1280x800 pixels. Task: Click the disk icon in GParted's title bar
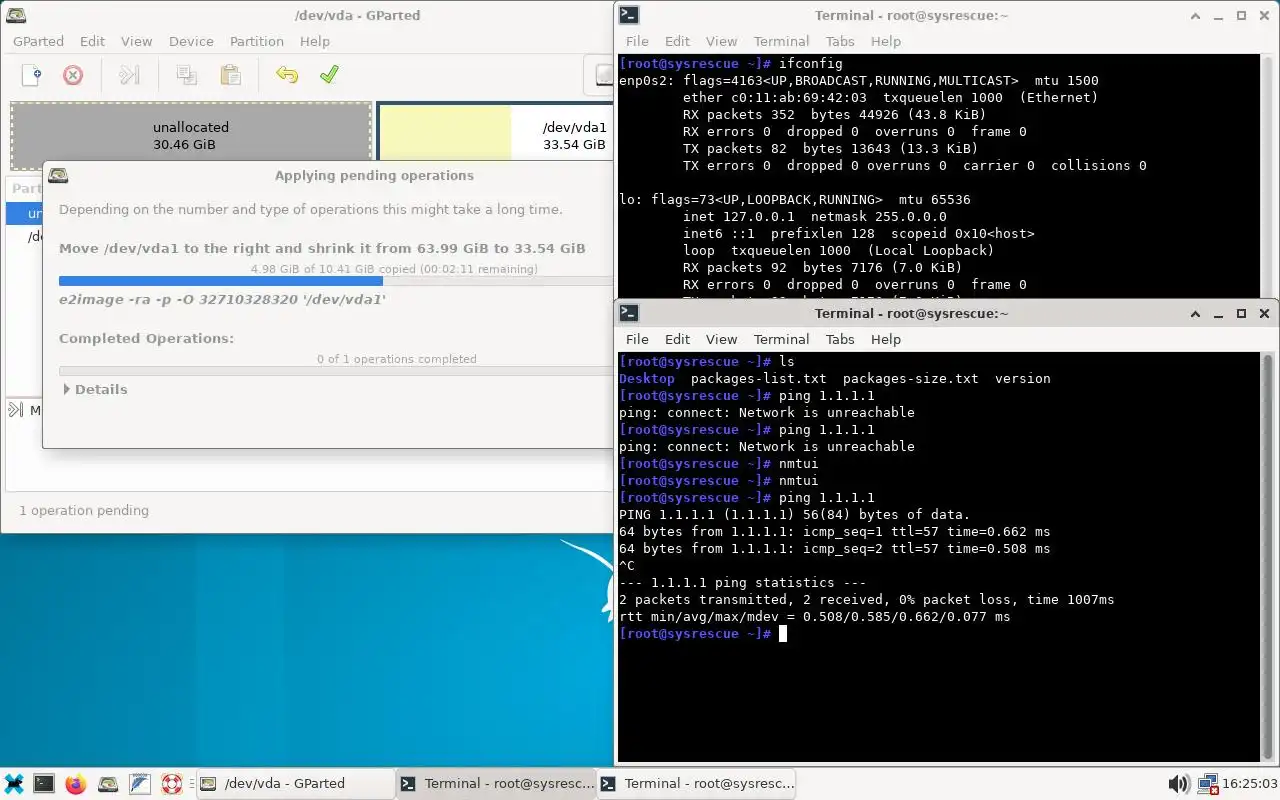17,15
